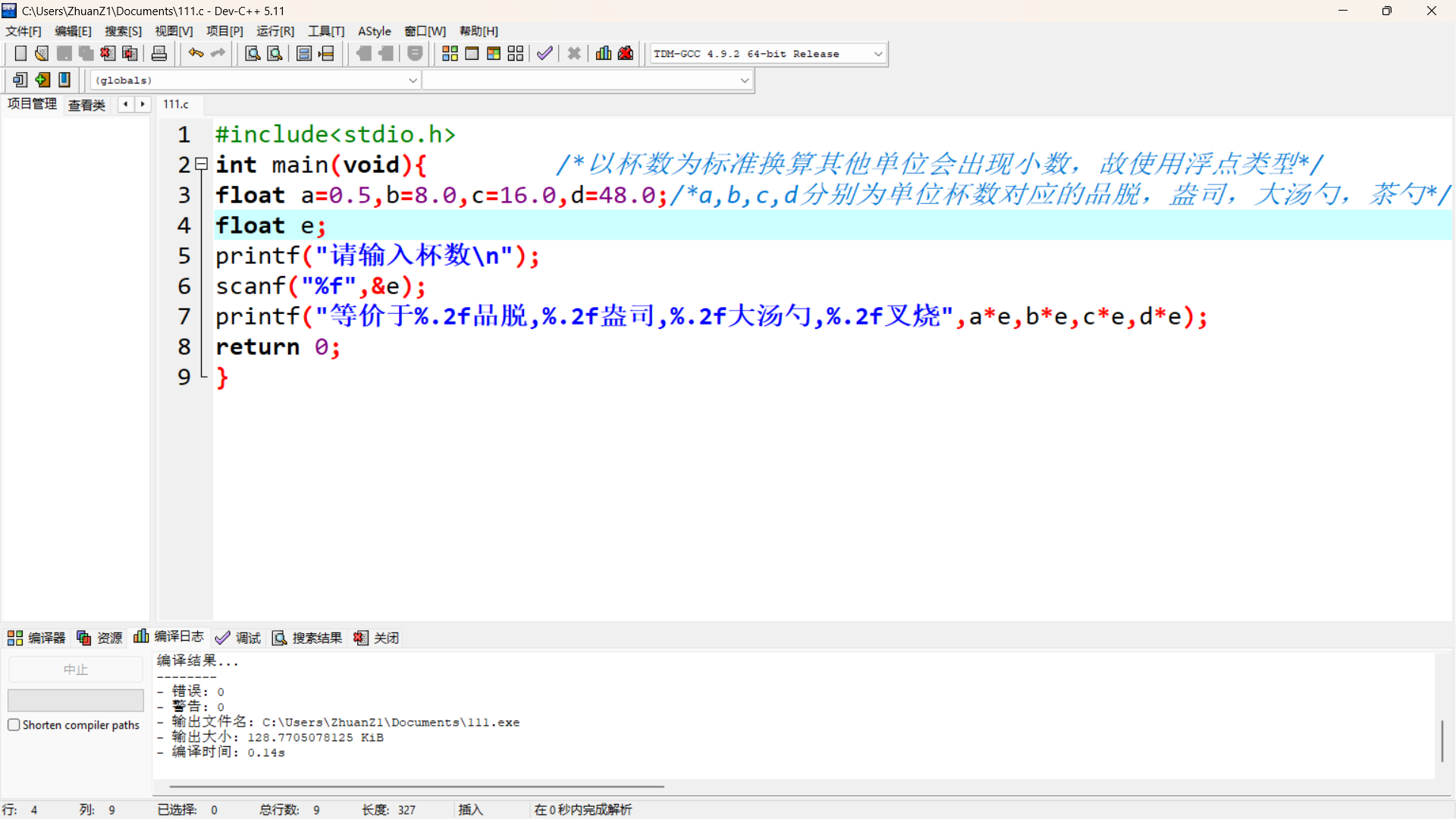Click the Open file icon

coord(42,53)
